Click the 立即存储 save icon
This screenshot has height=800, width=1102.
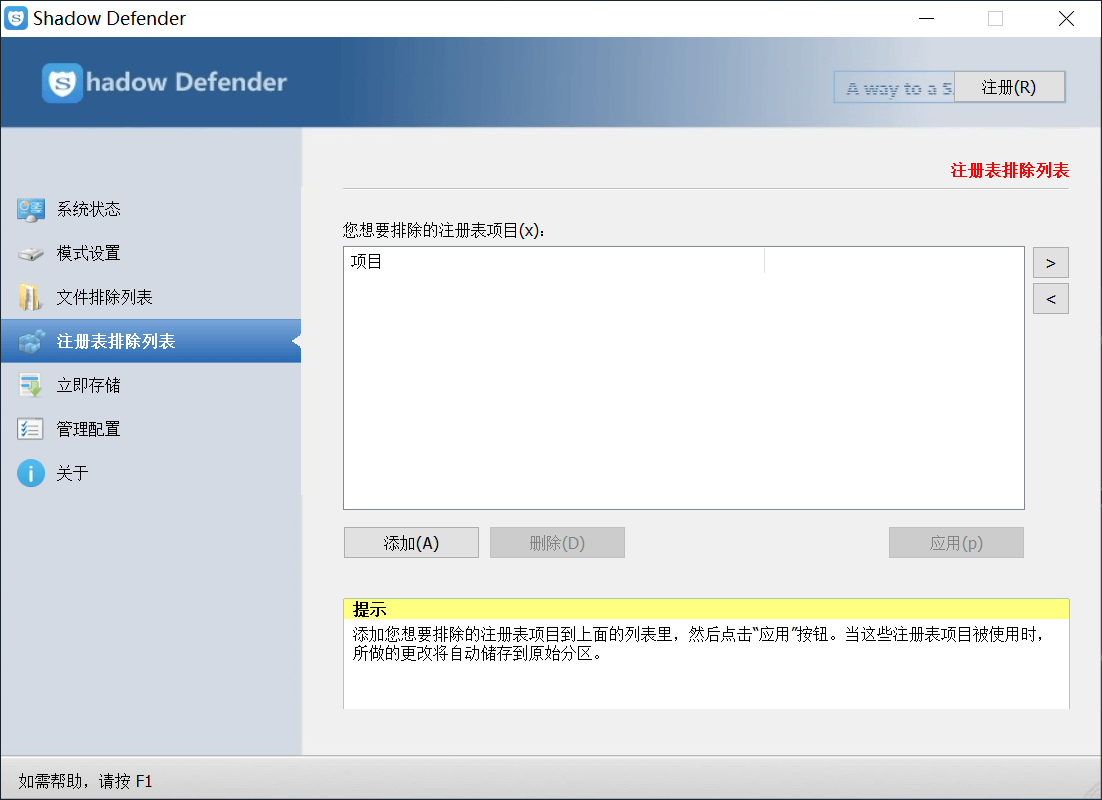coord(30,385)
